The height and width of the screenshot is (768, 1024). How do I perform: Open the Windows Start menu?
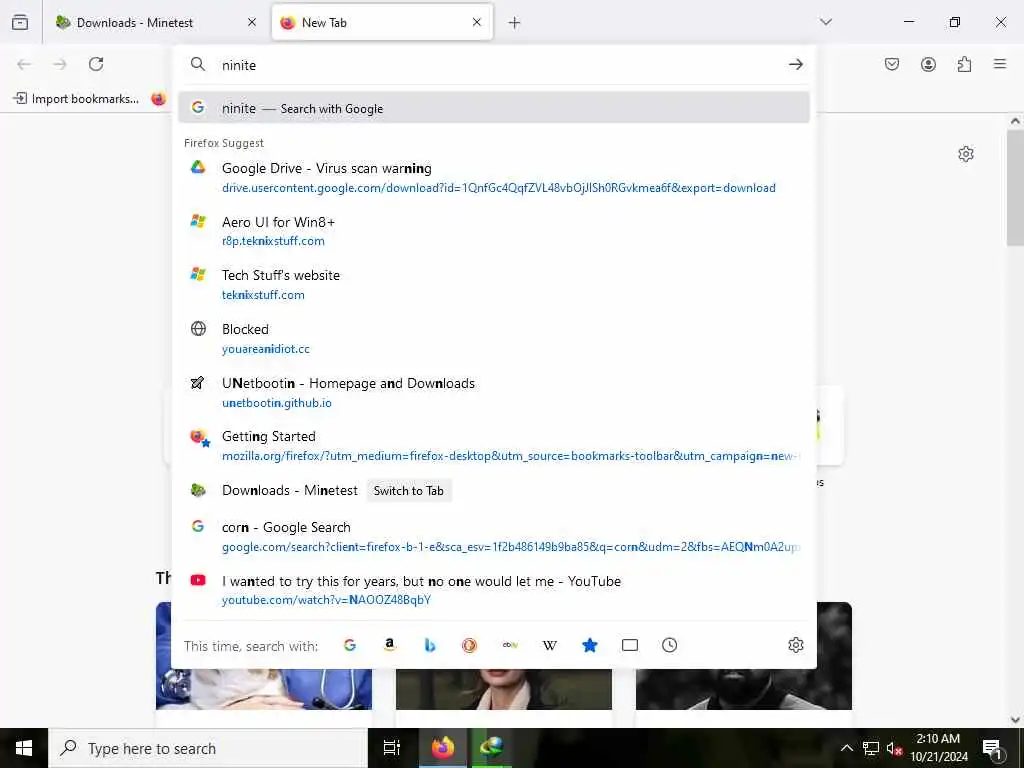tap(24, 748)
